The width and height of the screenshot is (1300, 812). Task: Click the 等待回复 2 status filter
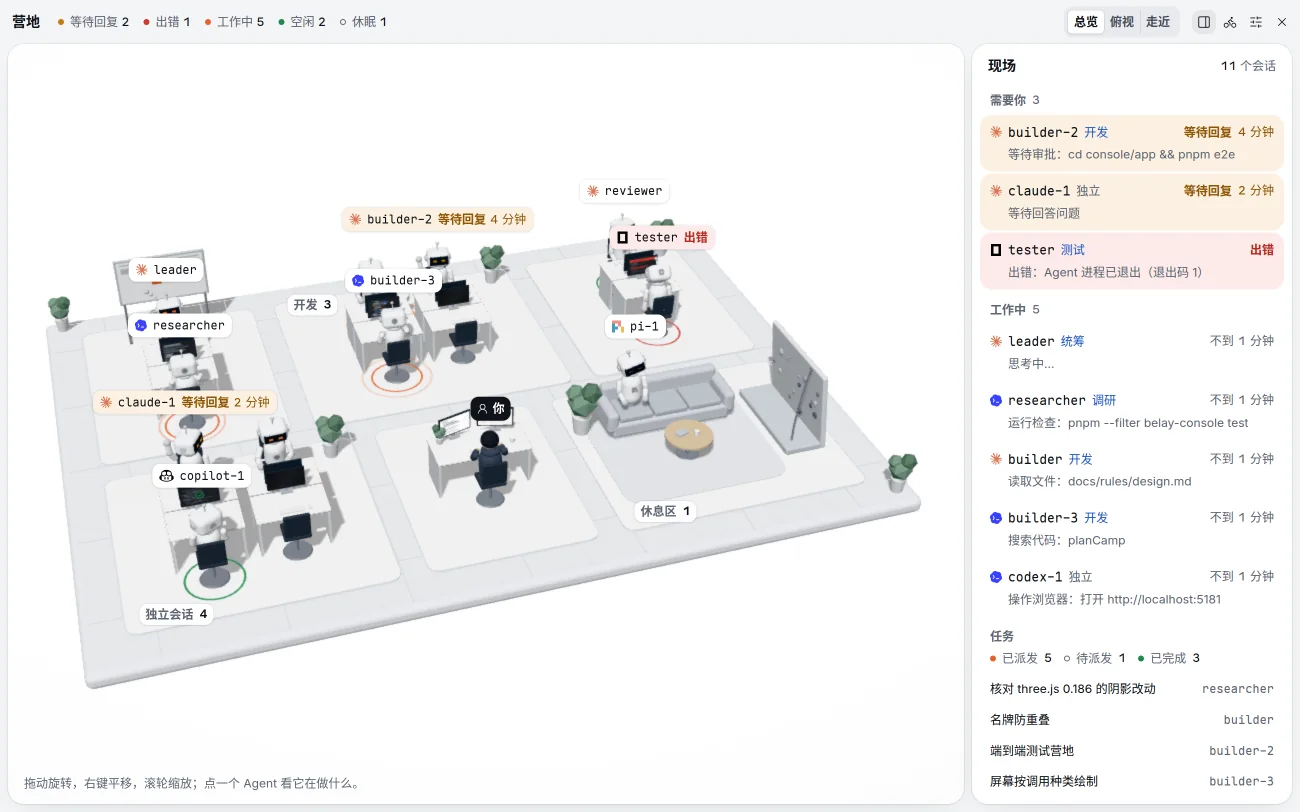pos(93,22)
